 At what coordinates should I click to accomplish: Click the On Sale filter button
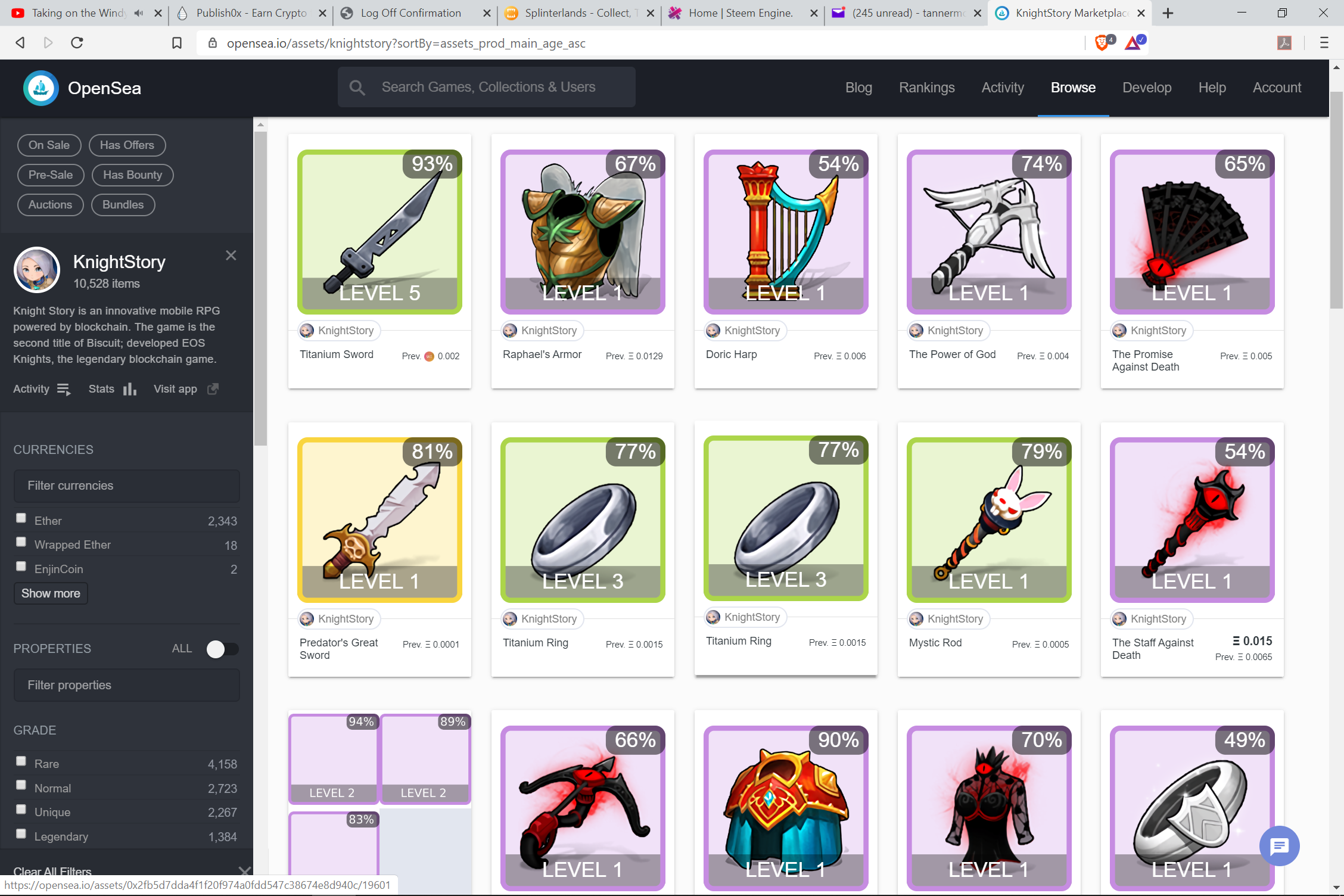(x=49, y=145)
